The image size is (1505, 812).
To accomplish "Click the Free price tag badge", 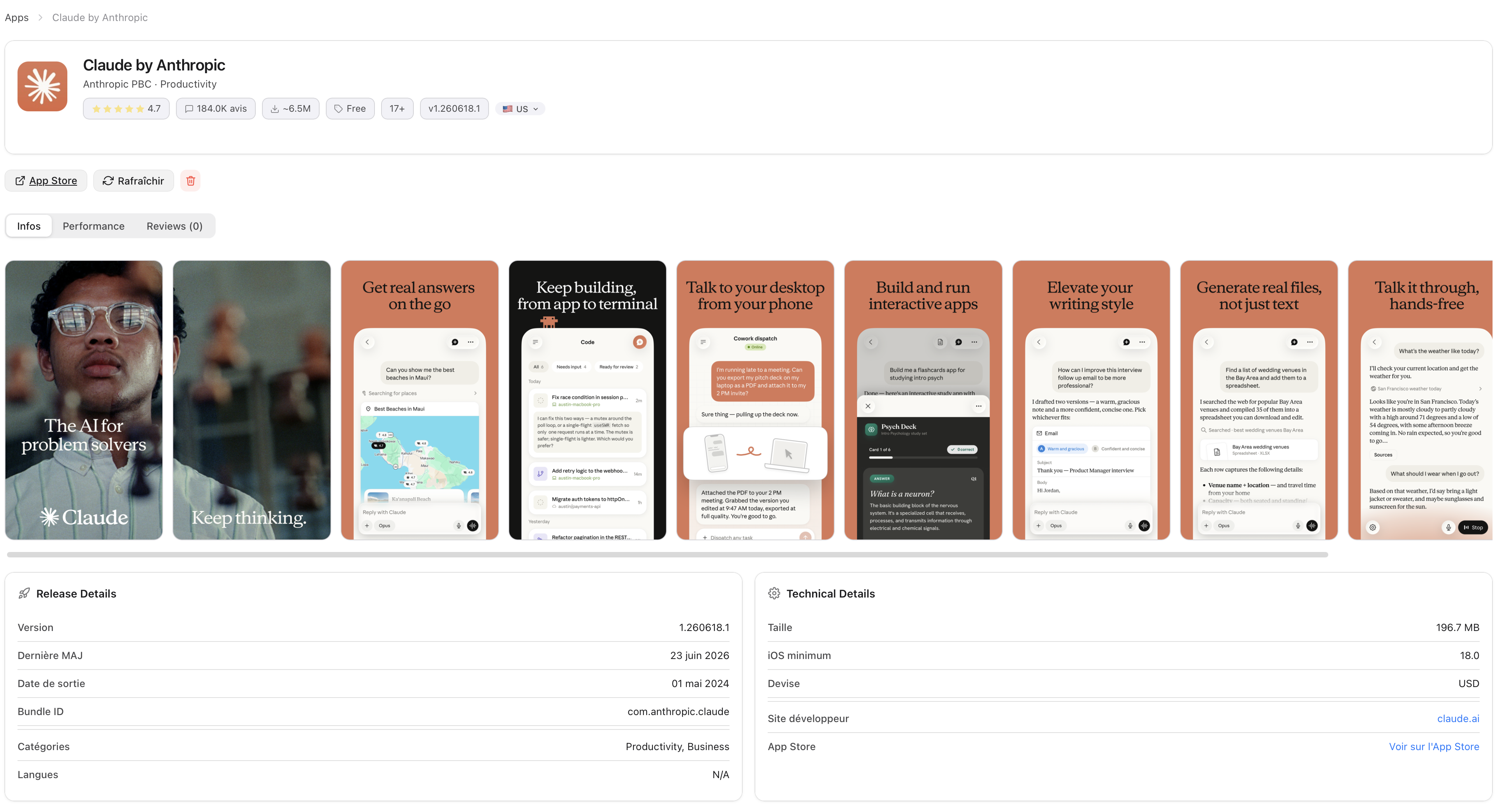I will pyautogui.click(x=350, y=109).
